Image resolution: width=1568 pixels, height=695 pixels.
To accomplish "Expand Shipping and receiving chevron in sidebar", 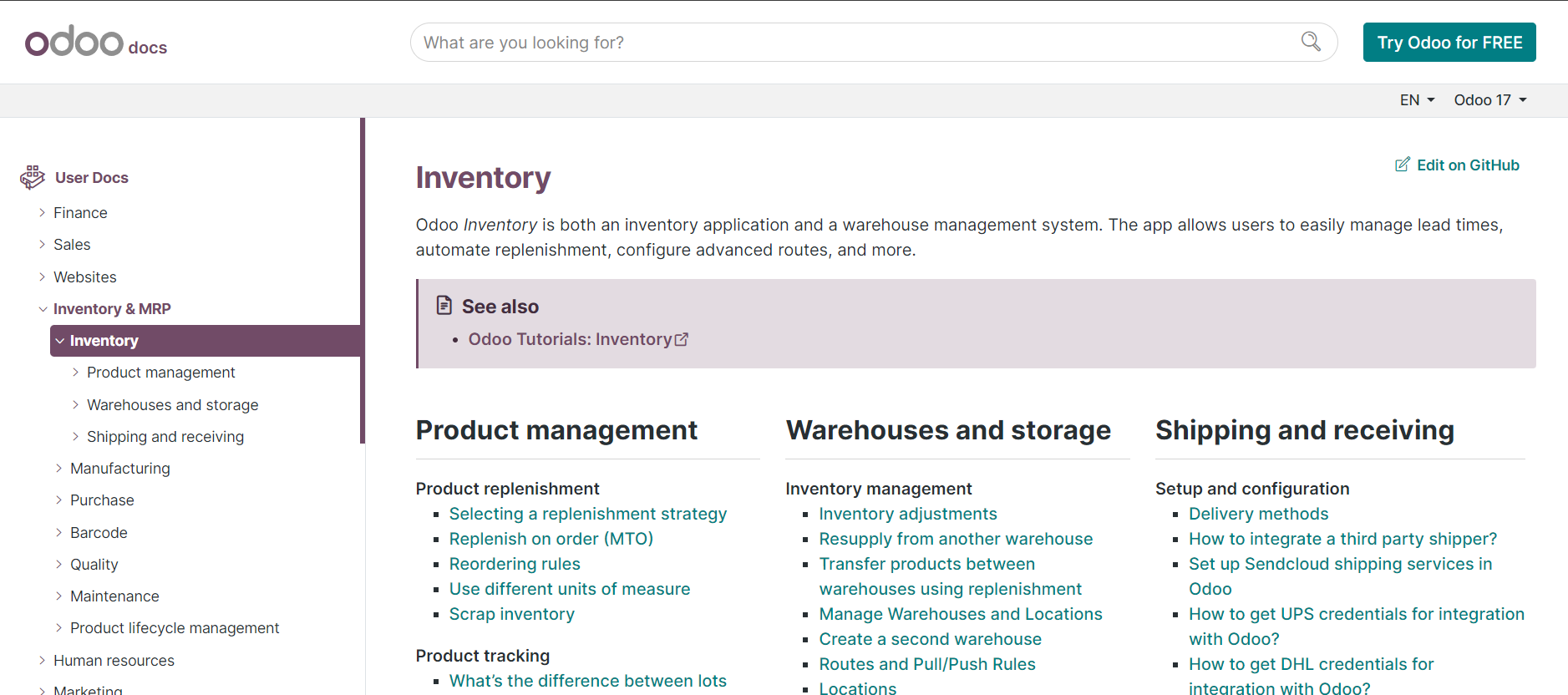I will pos(75,436).
